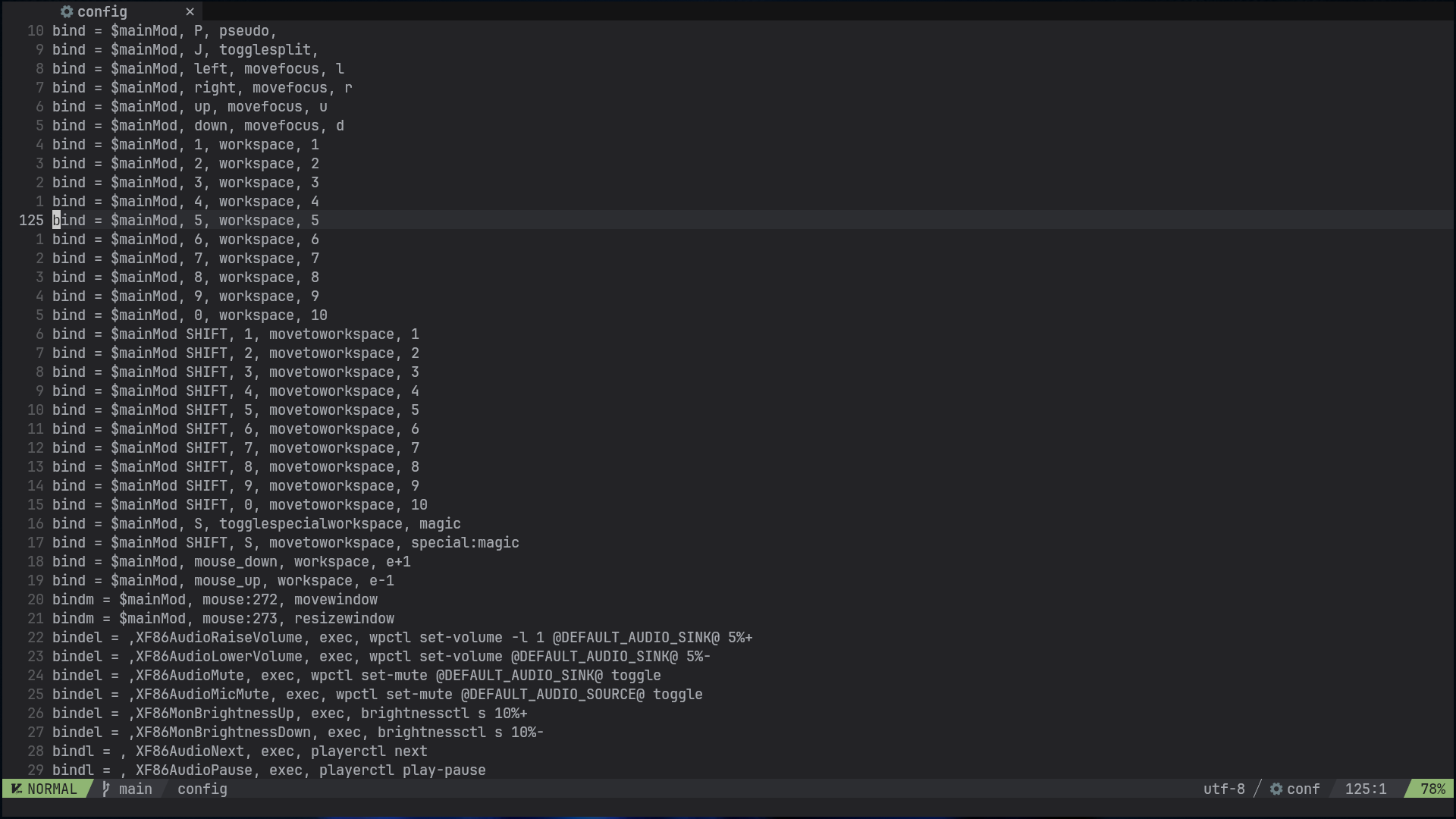
Task: Click XF86AudioMicMute bindel line
Action: [x=378, y=694]
